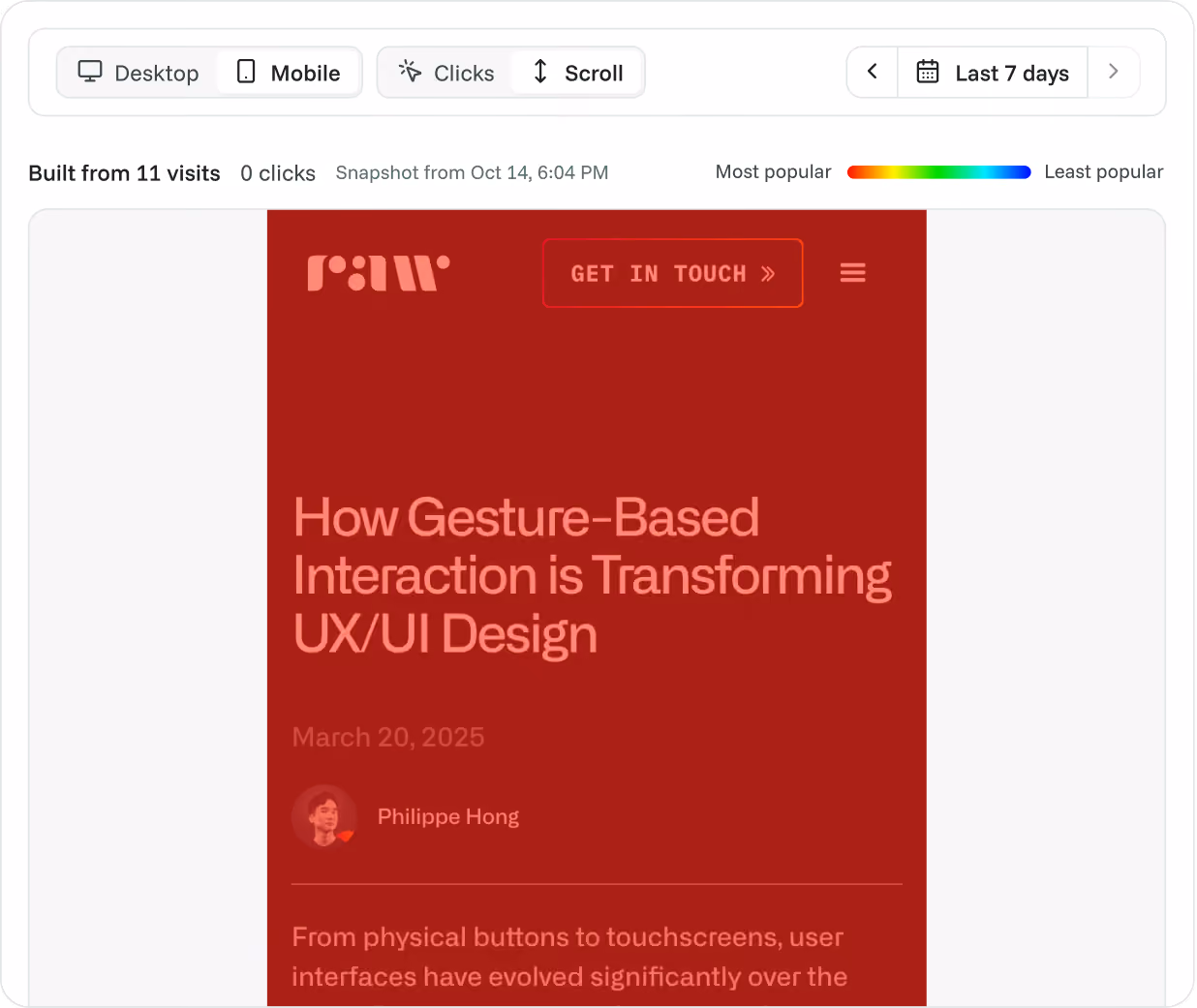This screenshot has height=1008, width=1197.
Task: Go to the previous date range
Action: coord(873,72)
